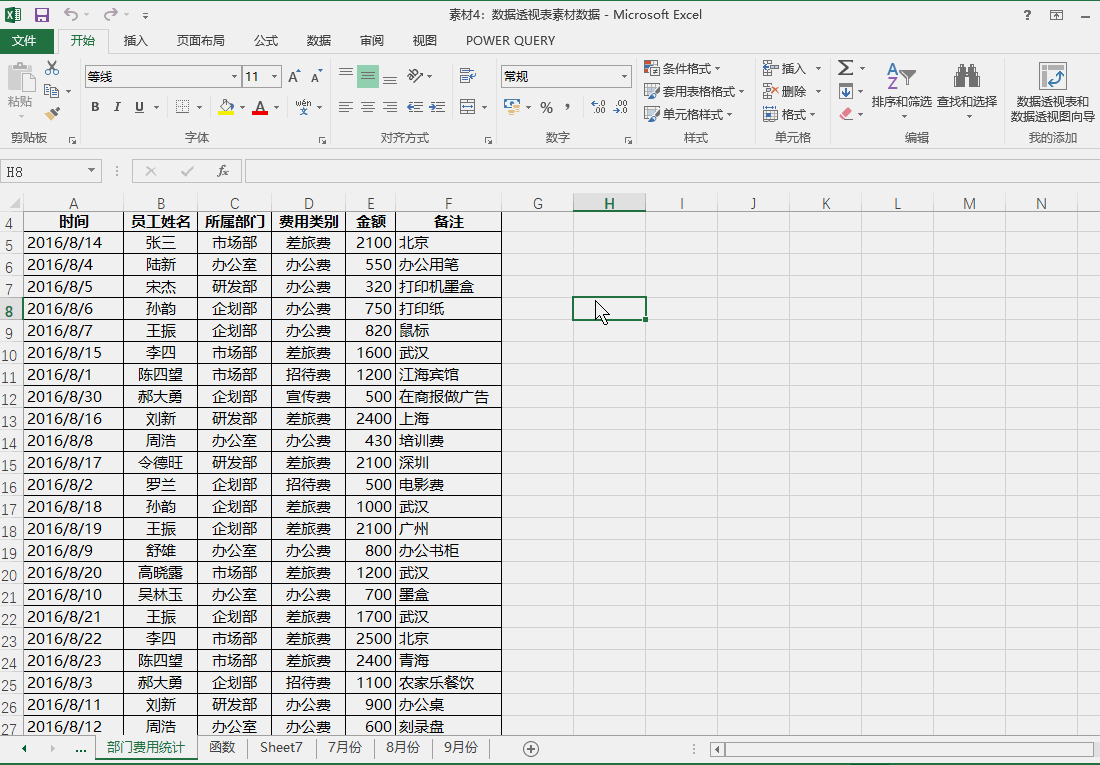Click the fill color yellow swatch button
This screenshot has height=765, width=1100.
pos(226,107)
